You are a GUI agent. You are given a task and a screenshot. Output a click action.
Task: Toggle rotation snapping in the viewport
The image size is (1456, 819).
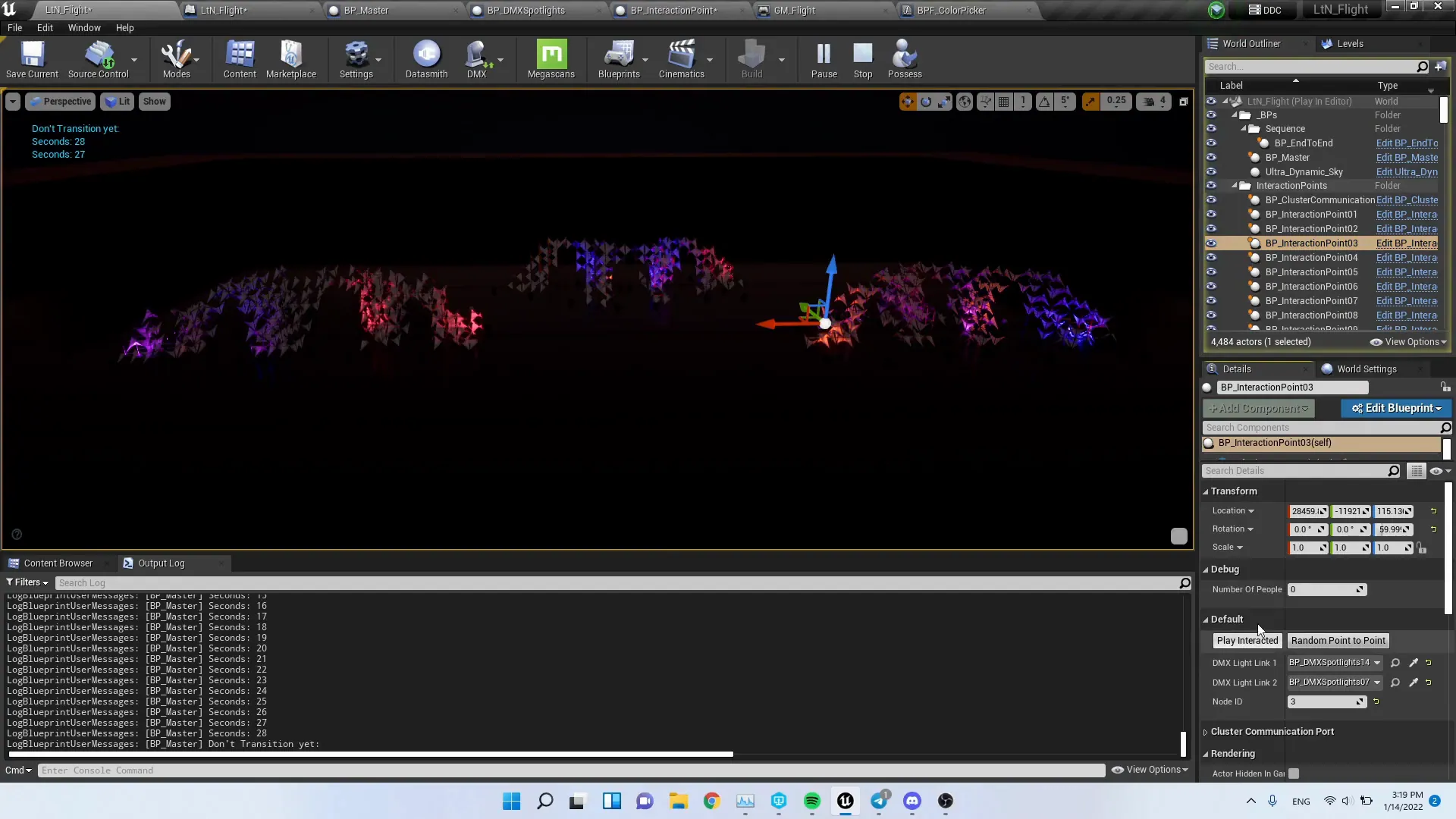tap(1045, 102)
